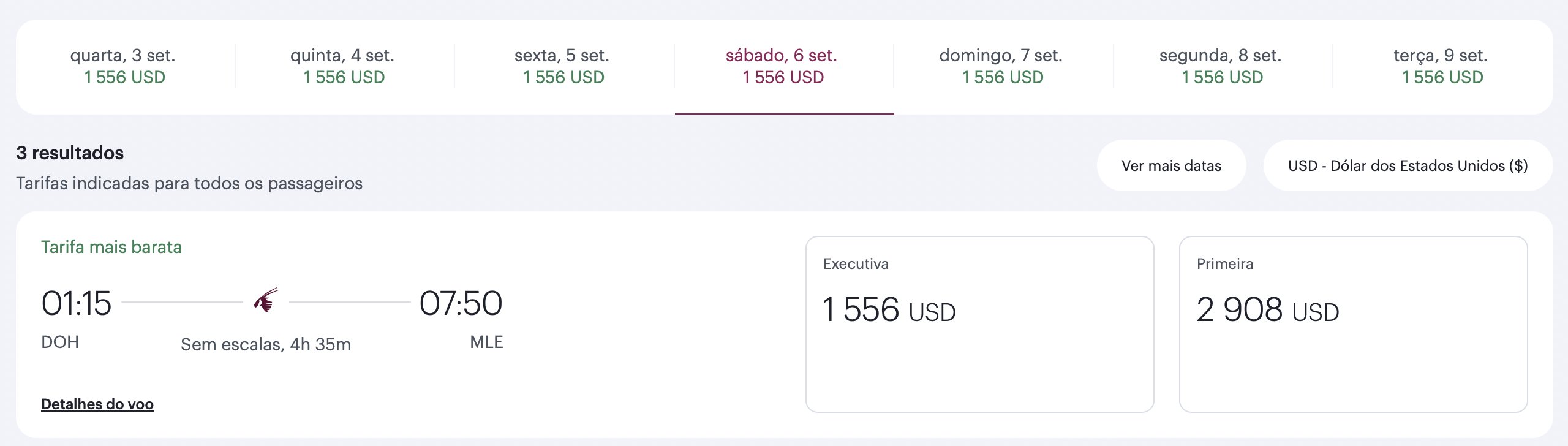1568x446 pixels.
Task: Switch to domingo, 7 set. date
Action: [x=1003, y=66]
